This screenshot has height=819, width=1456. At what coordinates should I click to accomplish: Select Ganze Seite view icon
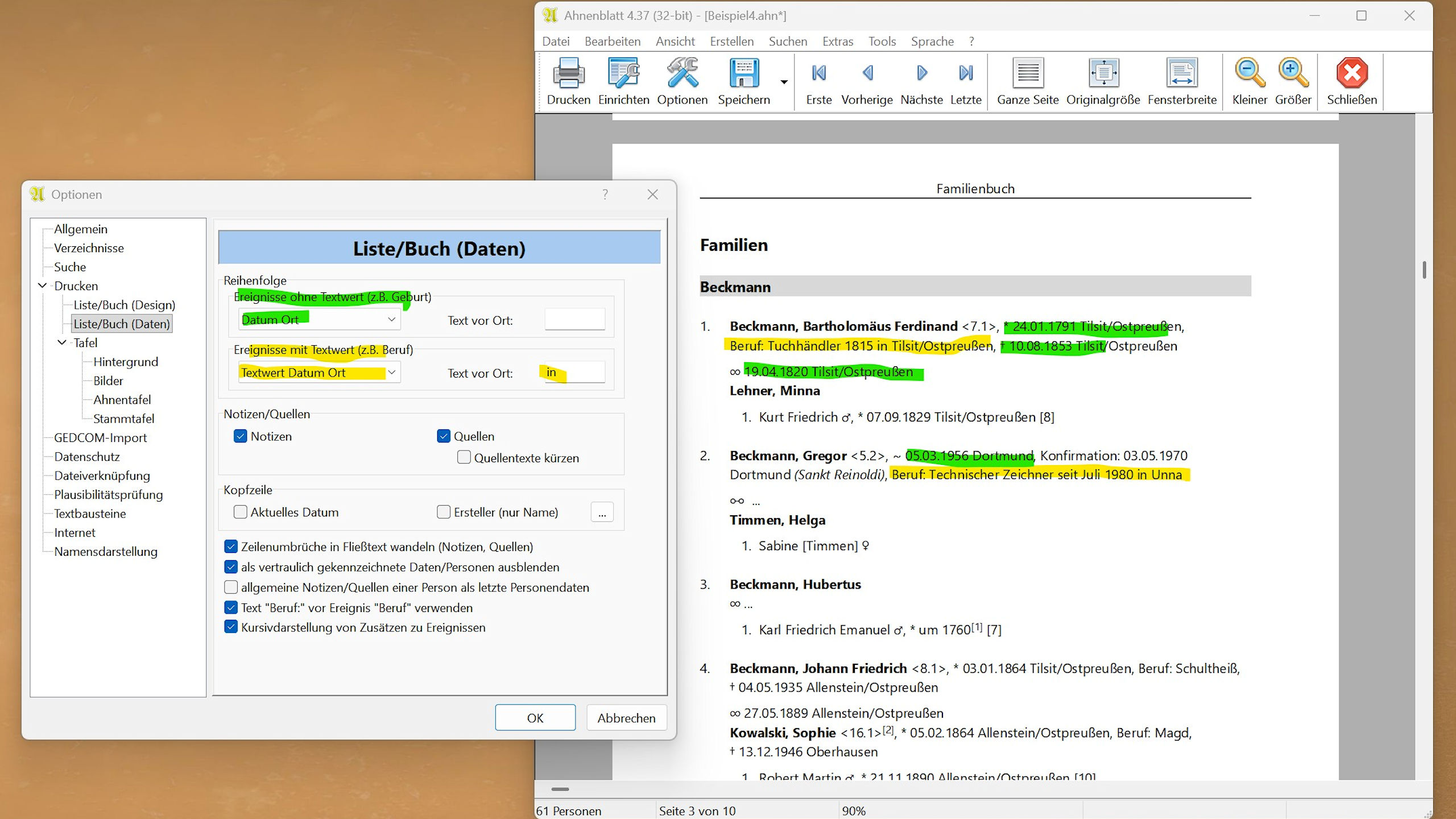(x=1028, y=73)
